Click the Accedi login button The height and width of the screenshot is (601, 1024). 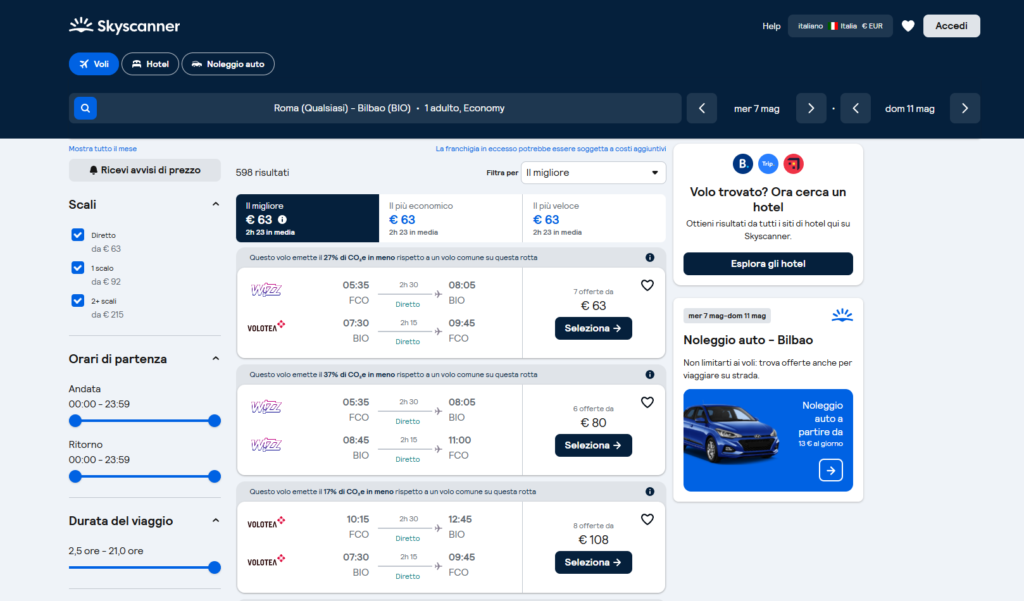(952, 26)
